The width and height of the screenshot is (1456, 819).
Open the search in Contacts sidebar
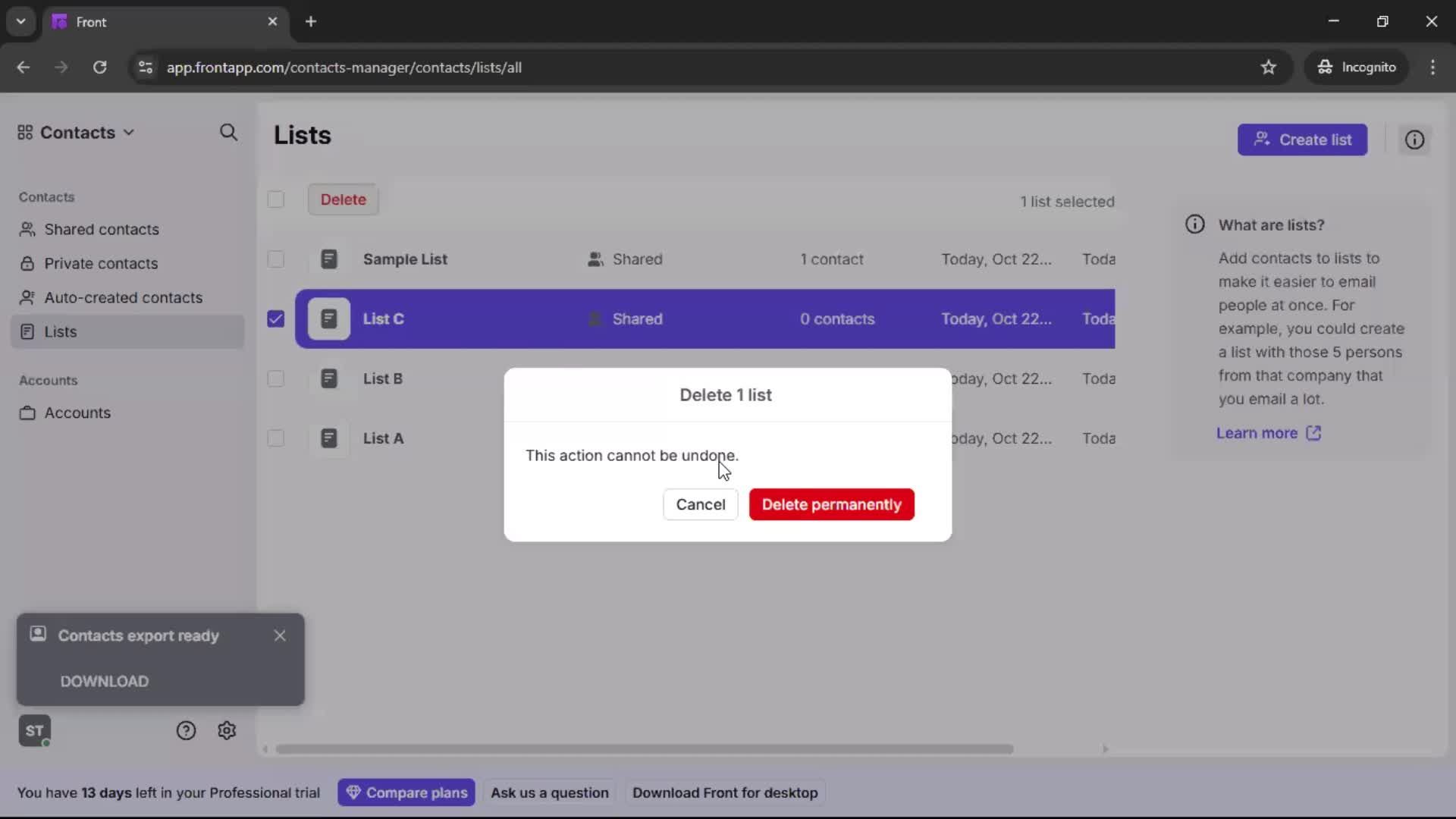click(228, 133)
